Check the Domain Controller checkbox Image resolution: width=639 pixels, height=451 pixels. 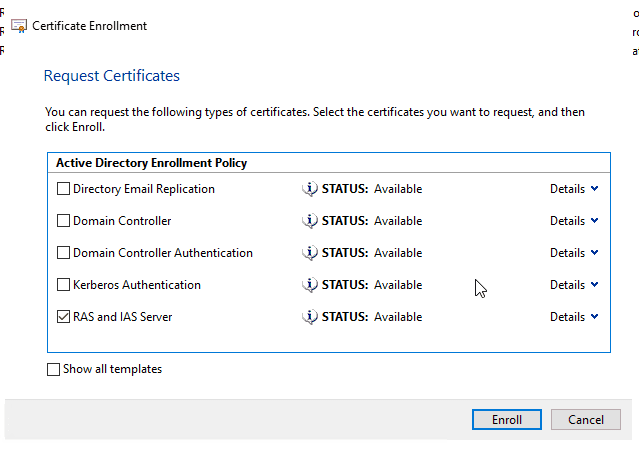(63, 220)
